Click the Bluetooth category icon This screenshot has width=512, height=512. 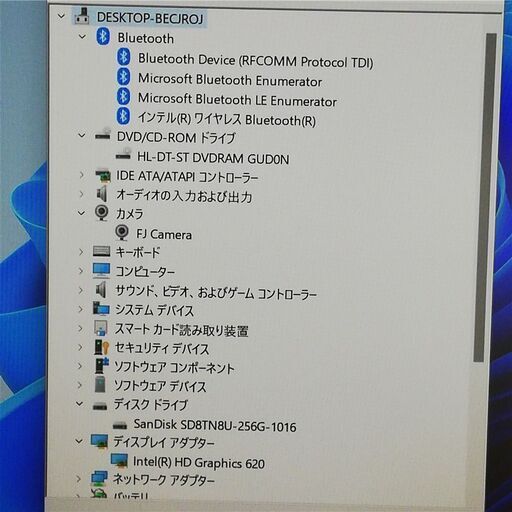(x=103, y=36)
